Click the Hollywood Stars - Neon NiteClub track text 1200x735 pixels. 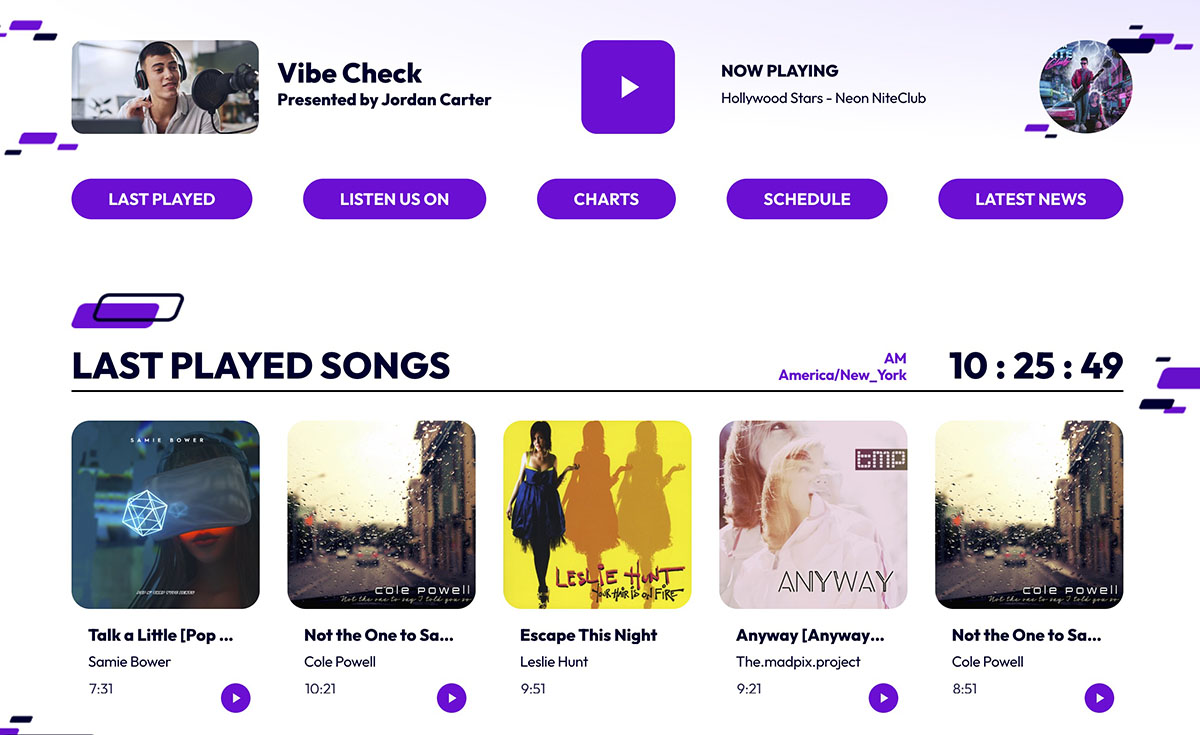pyautogui.click(x=823, y=98)
